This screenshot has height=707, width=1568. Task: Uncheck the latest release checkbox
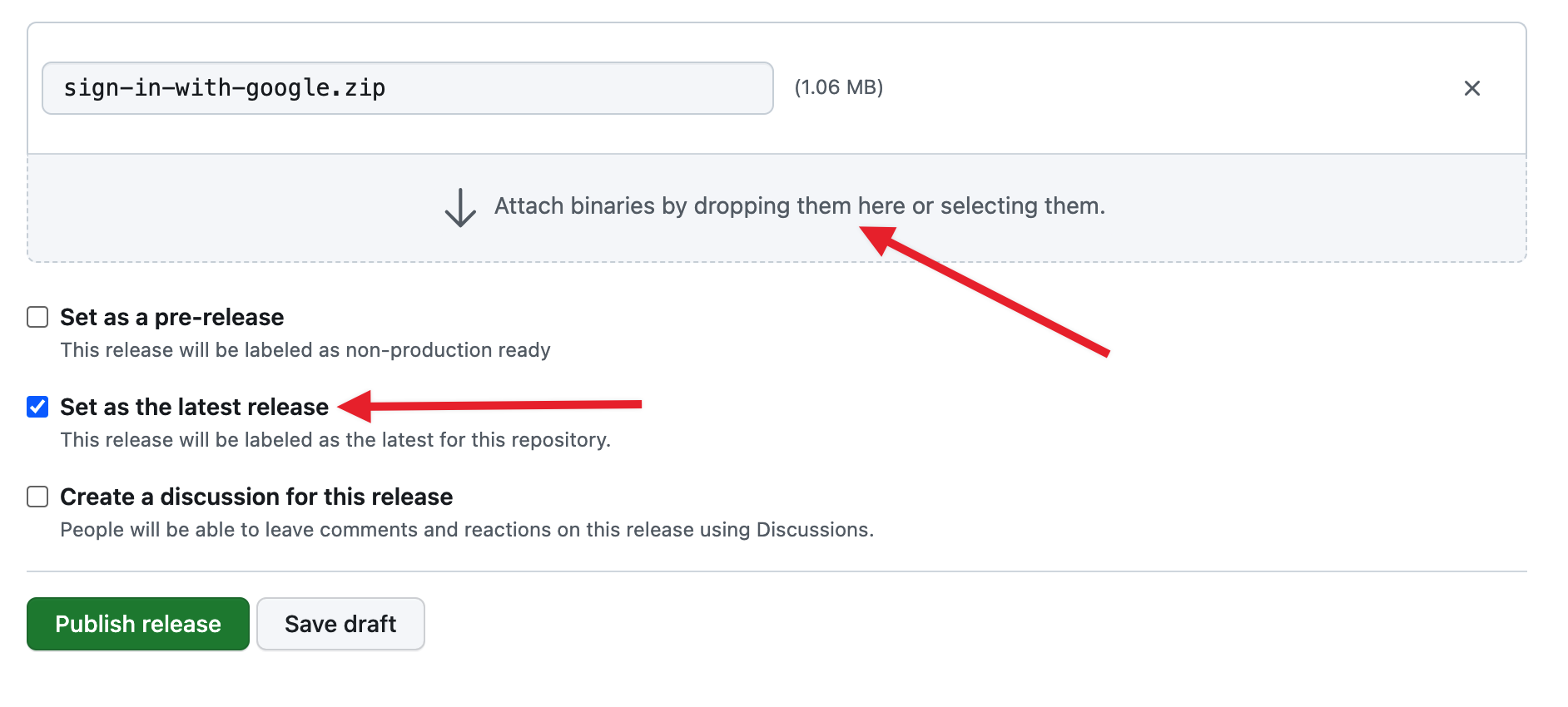point(37,407)
